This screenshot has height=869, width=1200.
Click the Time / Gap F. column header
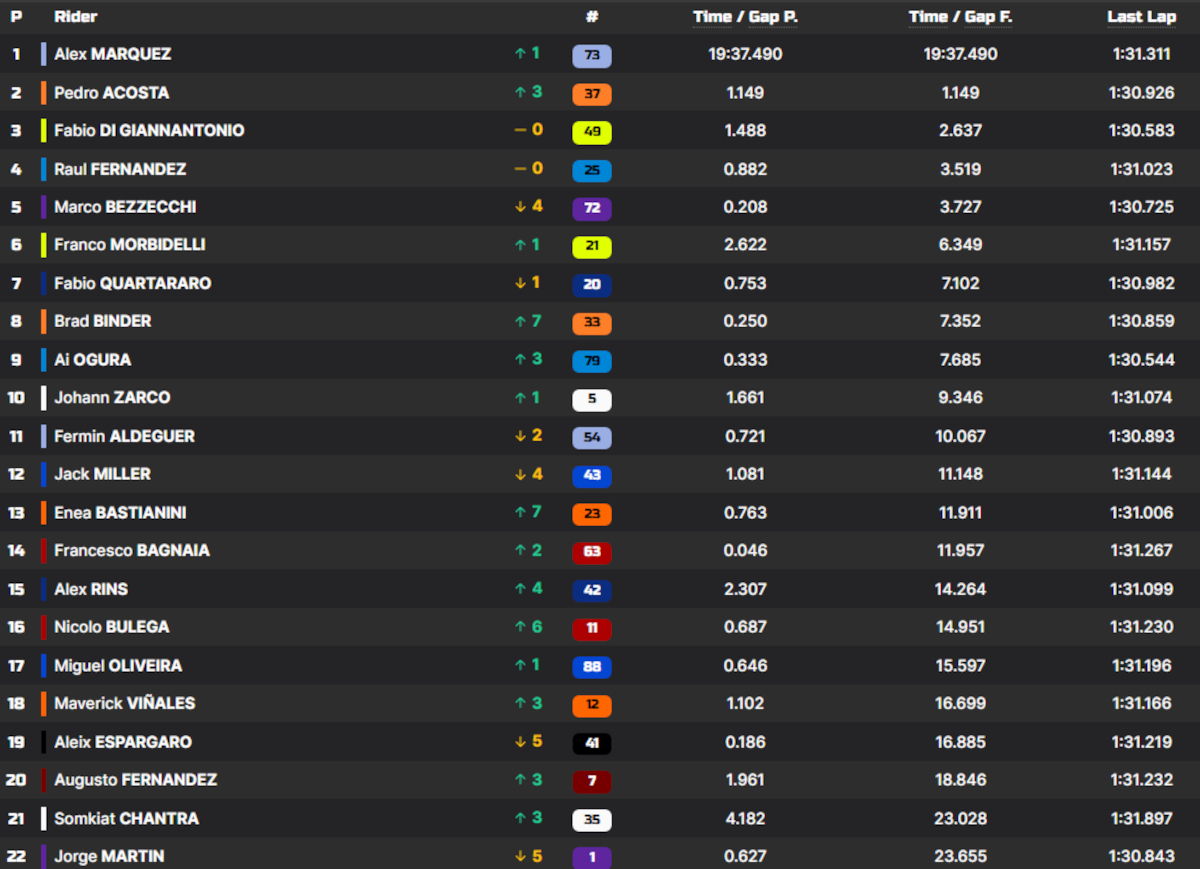pyautogui.click(x=960, y=17)
